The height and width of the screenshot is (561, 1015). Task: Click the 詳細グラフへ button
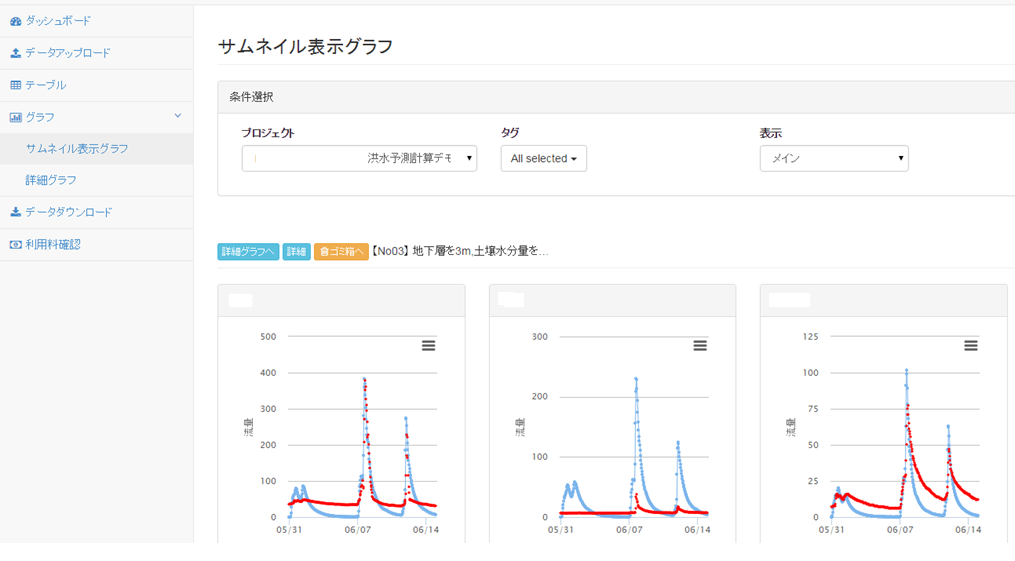pyautogui.click(x=248, y=252)
